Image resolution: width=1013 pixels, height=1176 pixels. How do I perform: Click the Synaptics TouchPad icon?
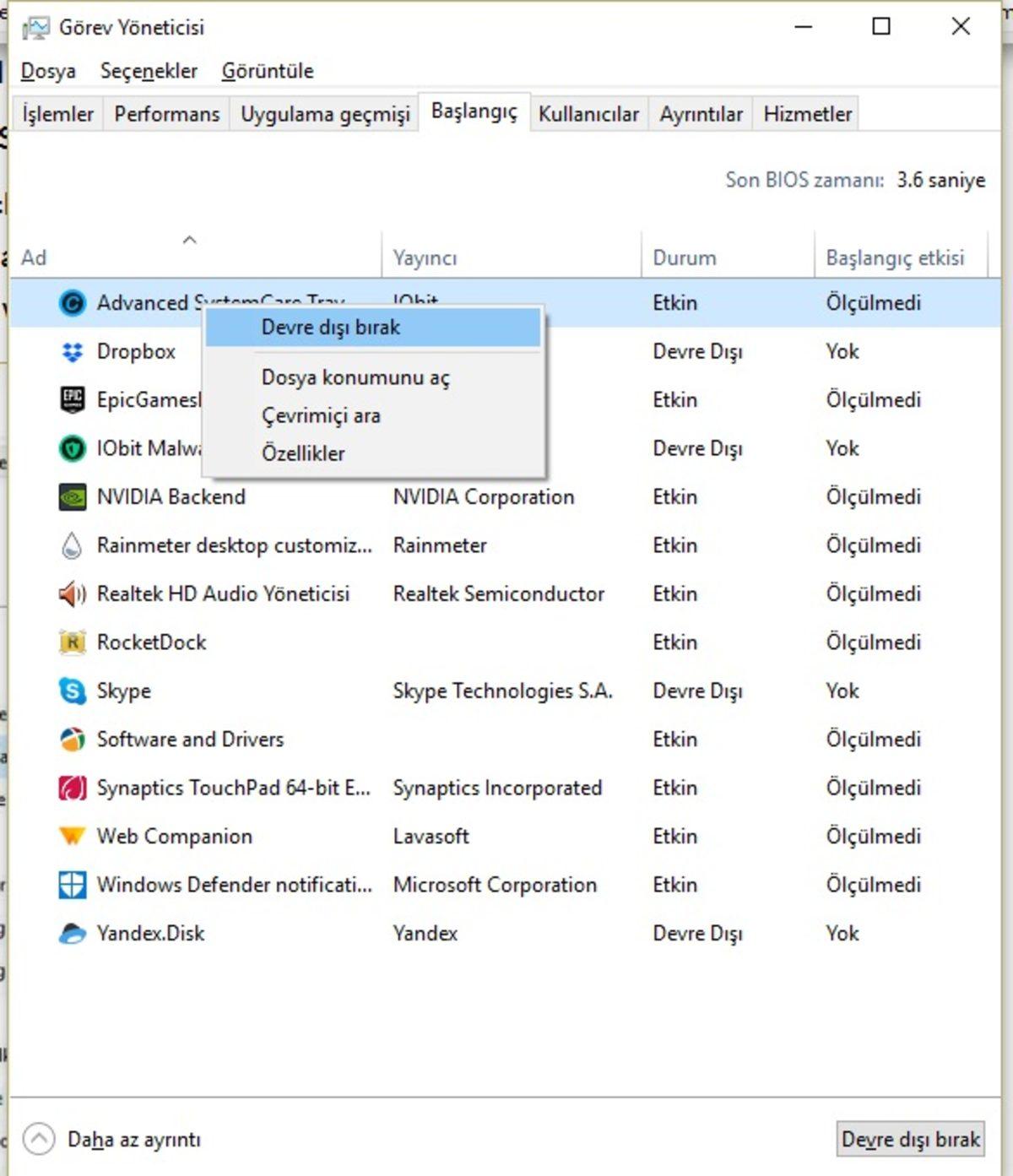point(72,788)
